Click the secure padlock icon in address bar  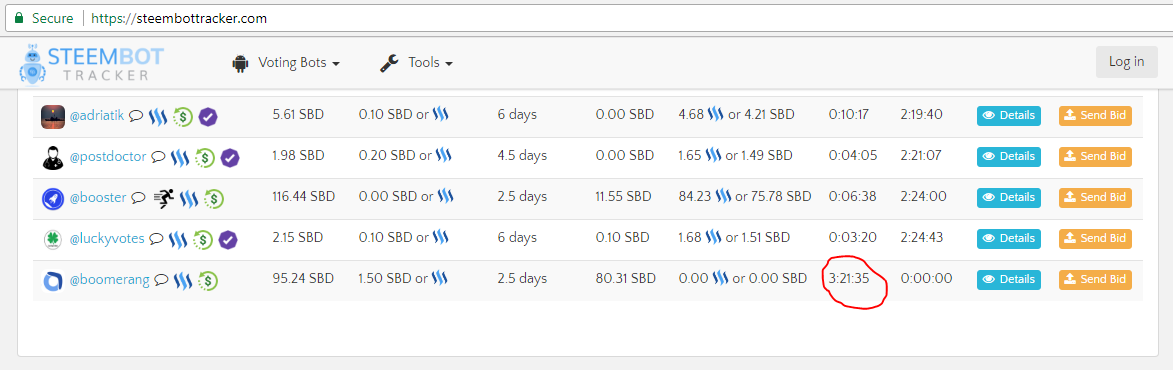(x=19, y=18)
